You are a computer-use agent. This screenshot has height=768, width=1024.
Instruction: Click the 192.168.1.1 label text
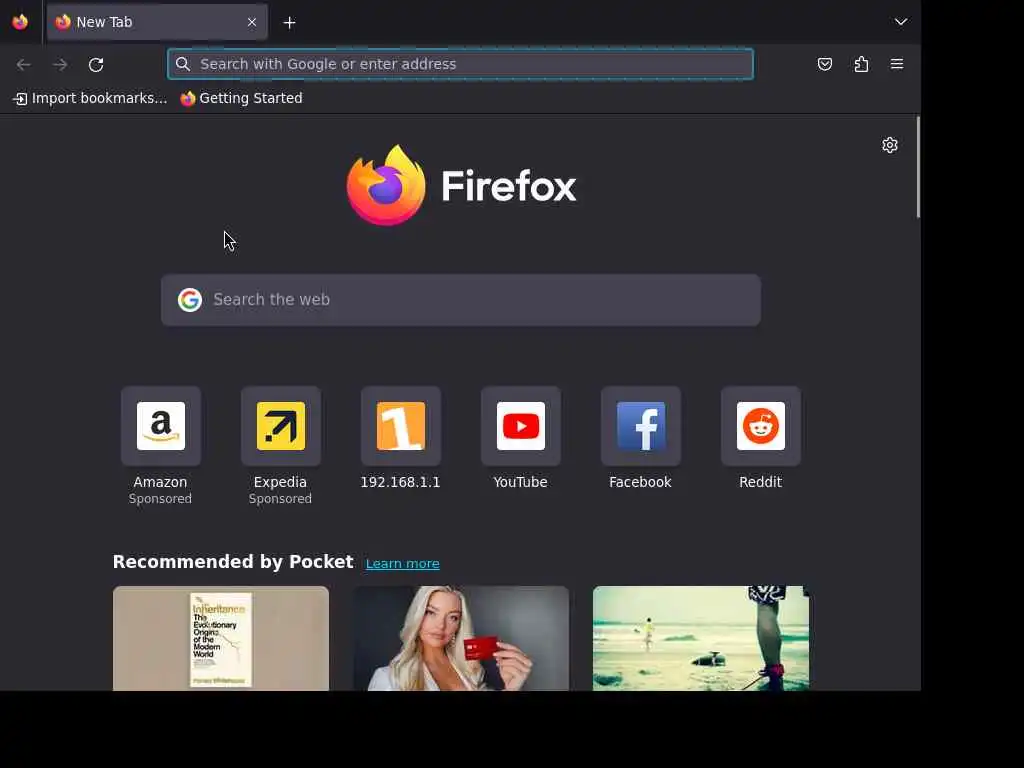(x=400, y=482)
